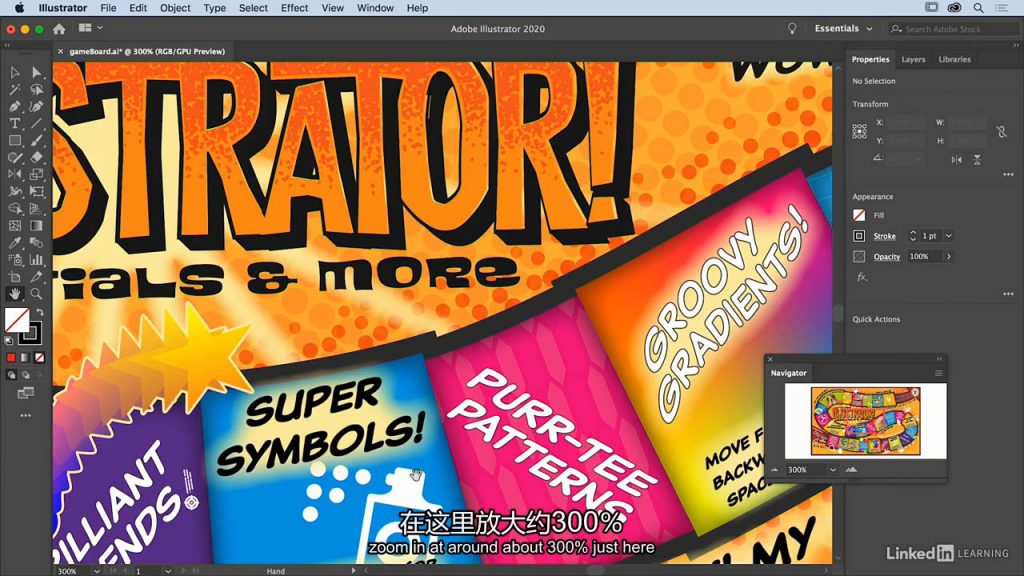Select the Gradient tool

[37, 225]
